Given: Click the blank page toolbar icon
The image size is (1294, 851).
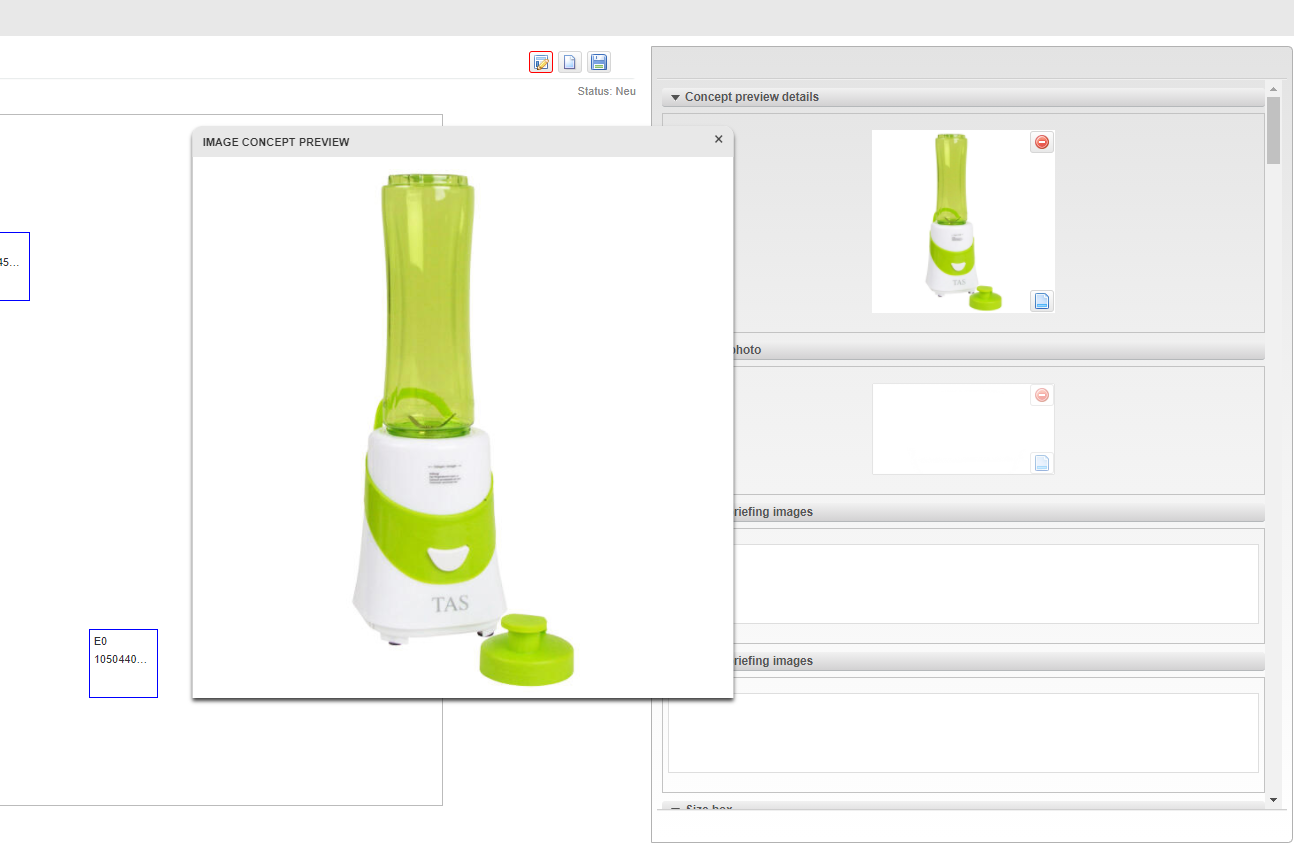Looking at the screenshot, I should point(570,62).
